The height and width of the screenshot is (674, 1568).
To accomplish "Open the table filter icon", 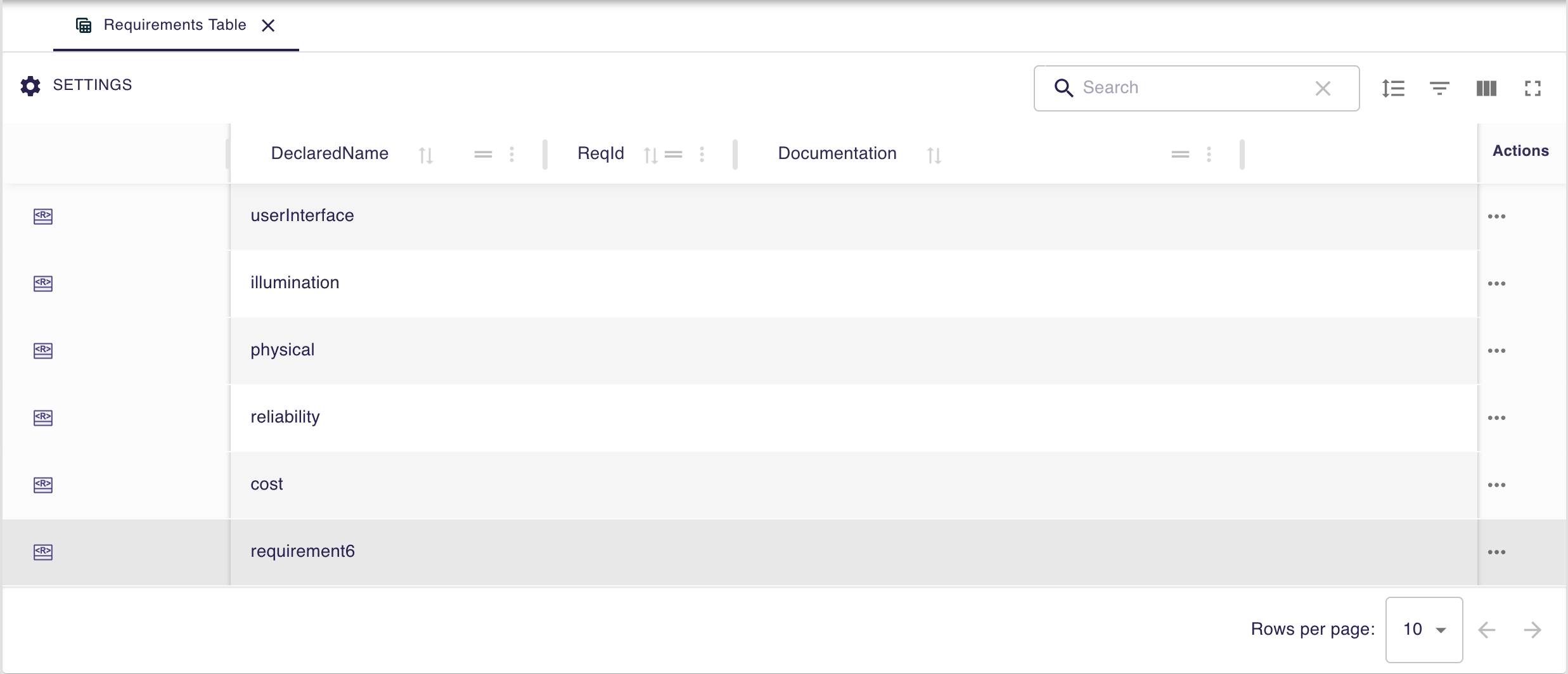I will click(1439, 88).
